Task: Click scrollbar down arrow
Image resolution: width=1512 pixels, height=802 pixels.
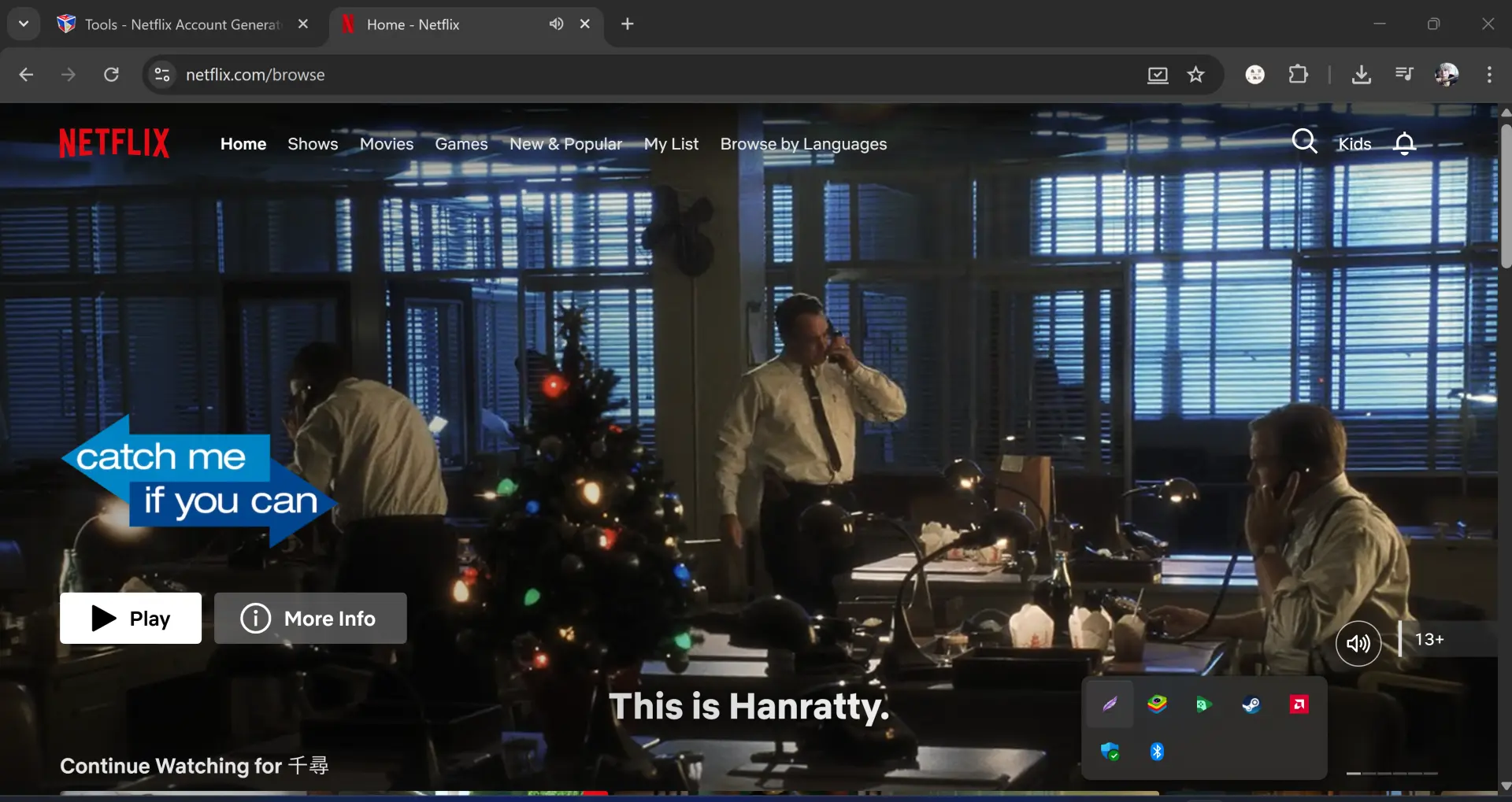Action: [1506, 785]
